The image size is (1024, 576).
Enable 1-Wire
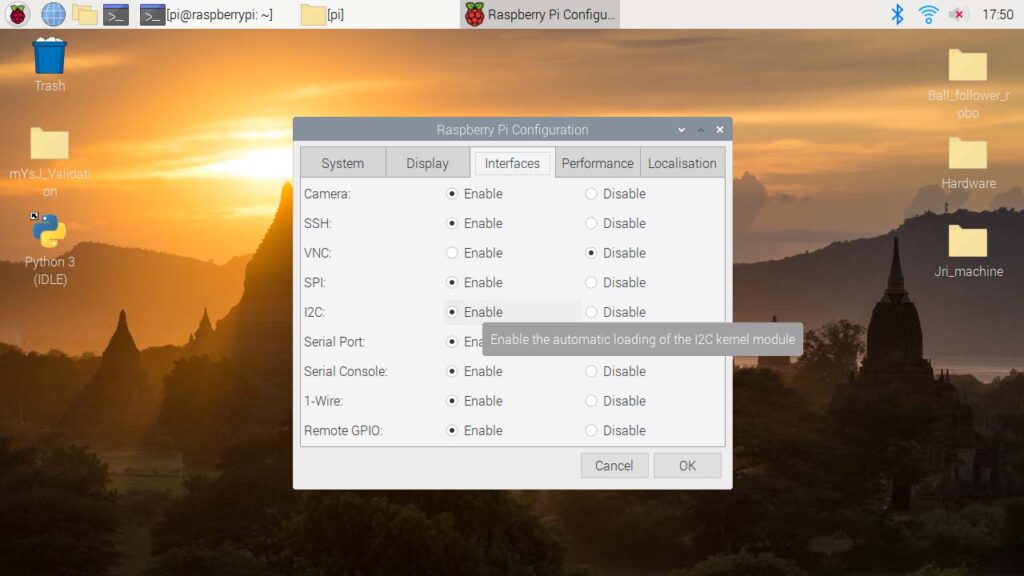click(452, 401)
